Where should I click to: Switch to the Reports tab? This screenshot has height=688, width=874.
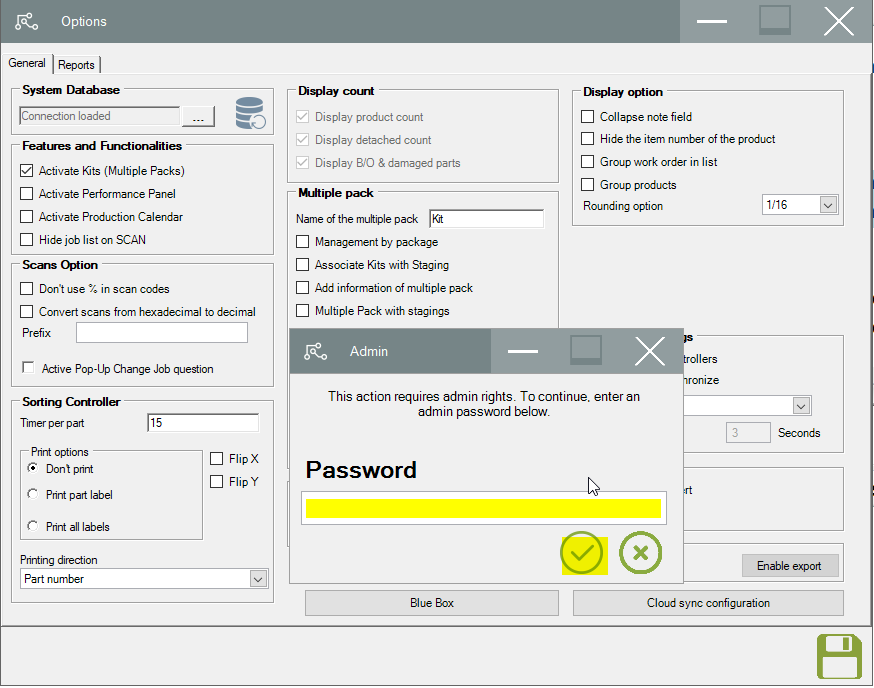pyautogui.click(x=76, y=65)
